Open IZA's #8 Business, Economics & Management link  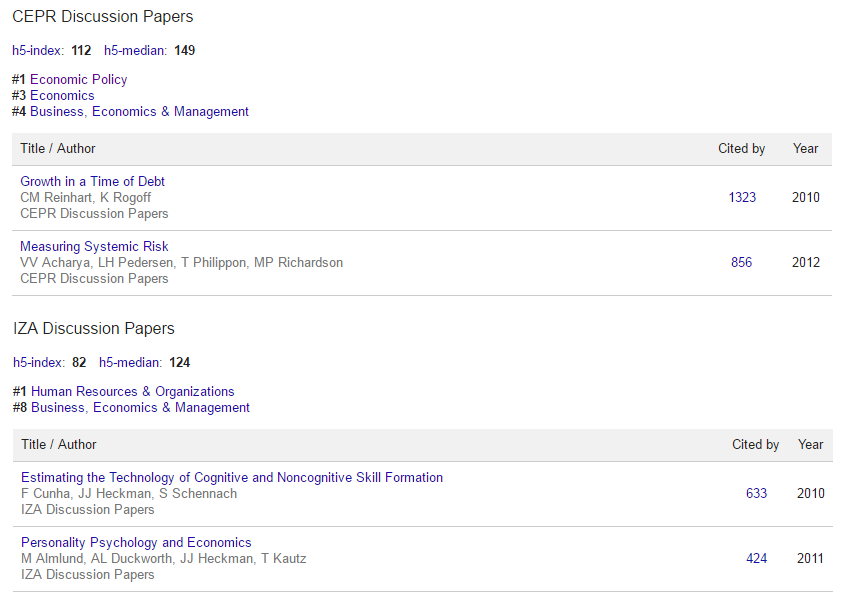(x=140, y=408)
